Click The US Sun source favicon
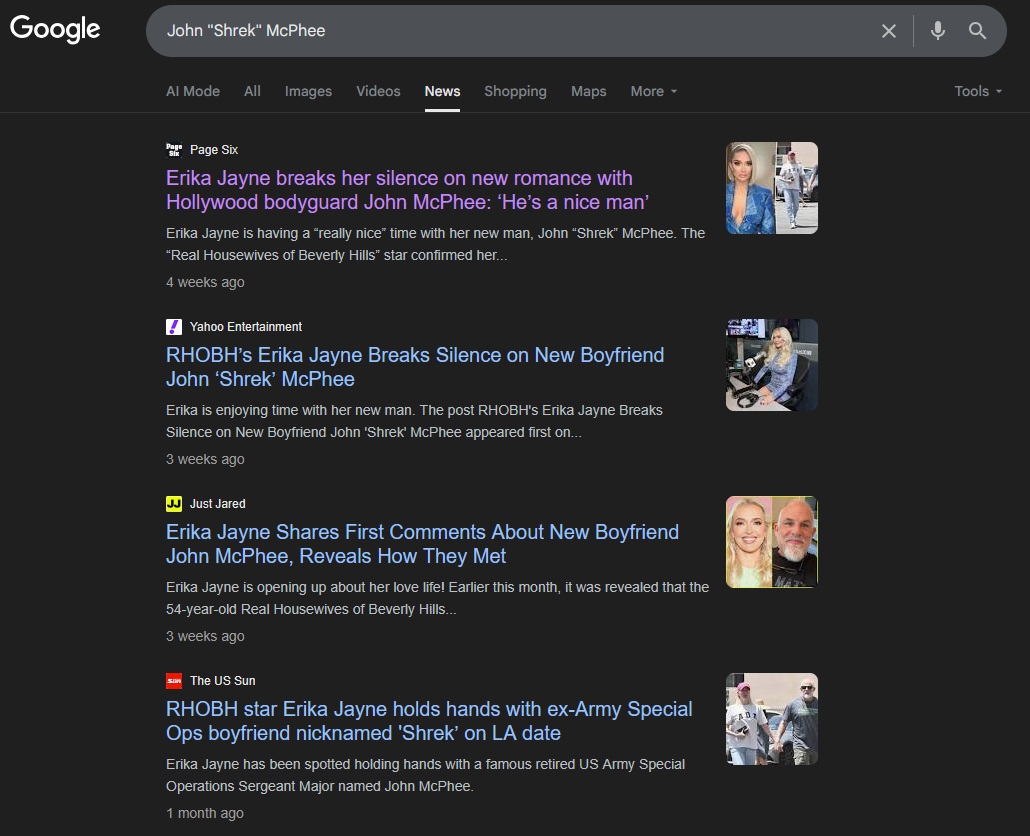1030x836 pixels. click(x=174, y=681)
